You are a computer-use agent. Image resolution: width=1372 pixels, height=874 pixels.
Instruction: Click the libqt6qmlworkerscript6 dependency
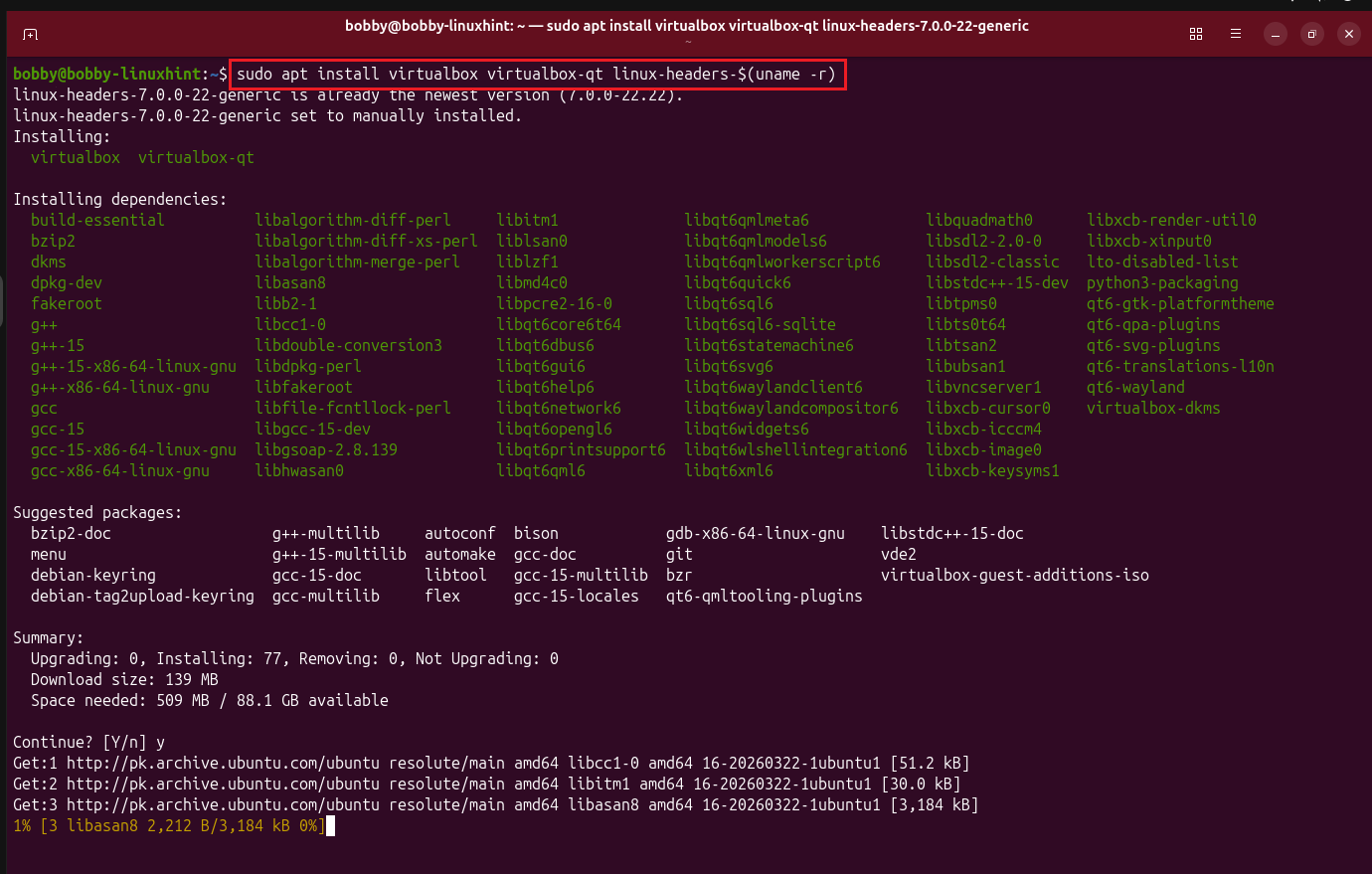[782, 262]
